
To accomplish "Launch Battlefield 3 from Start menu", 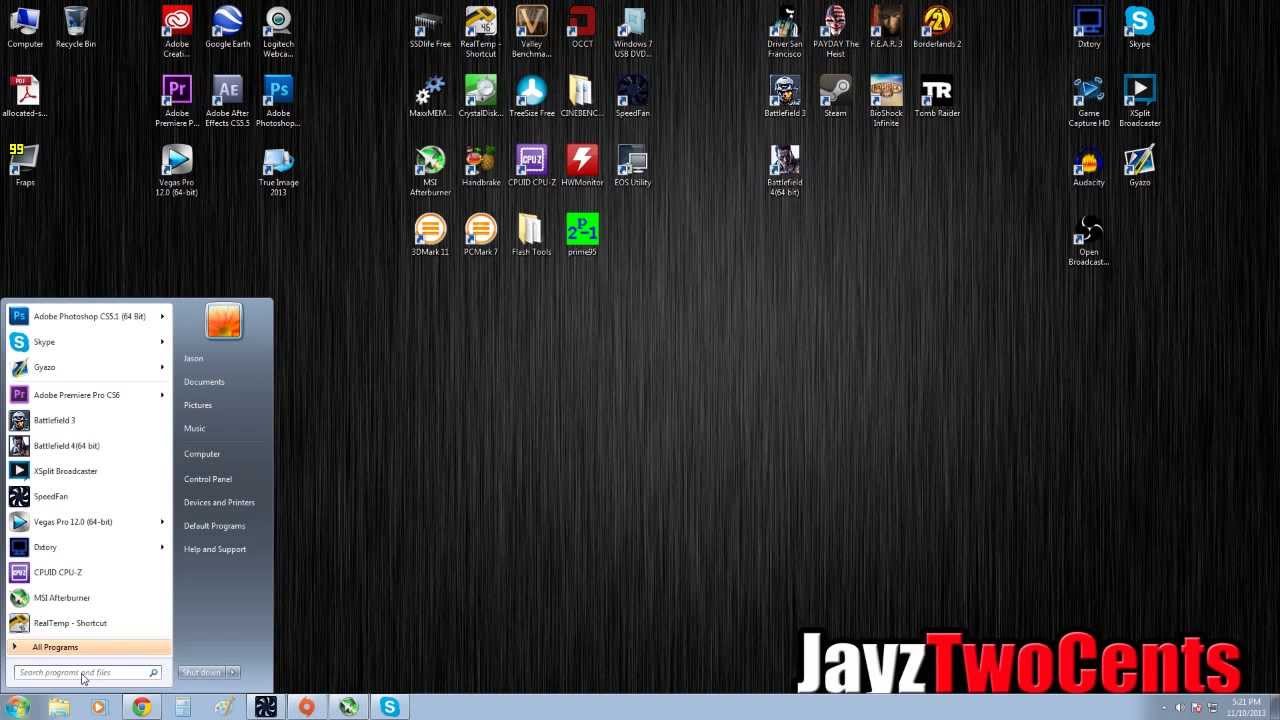I will tap(88, 421).
